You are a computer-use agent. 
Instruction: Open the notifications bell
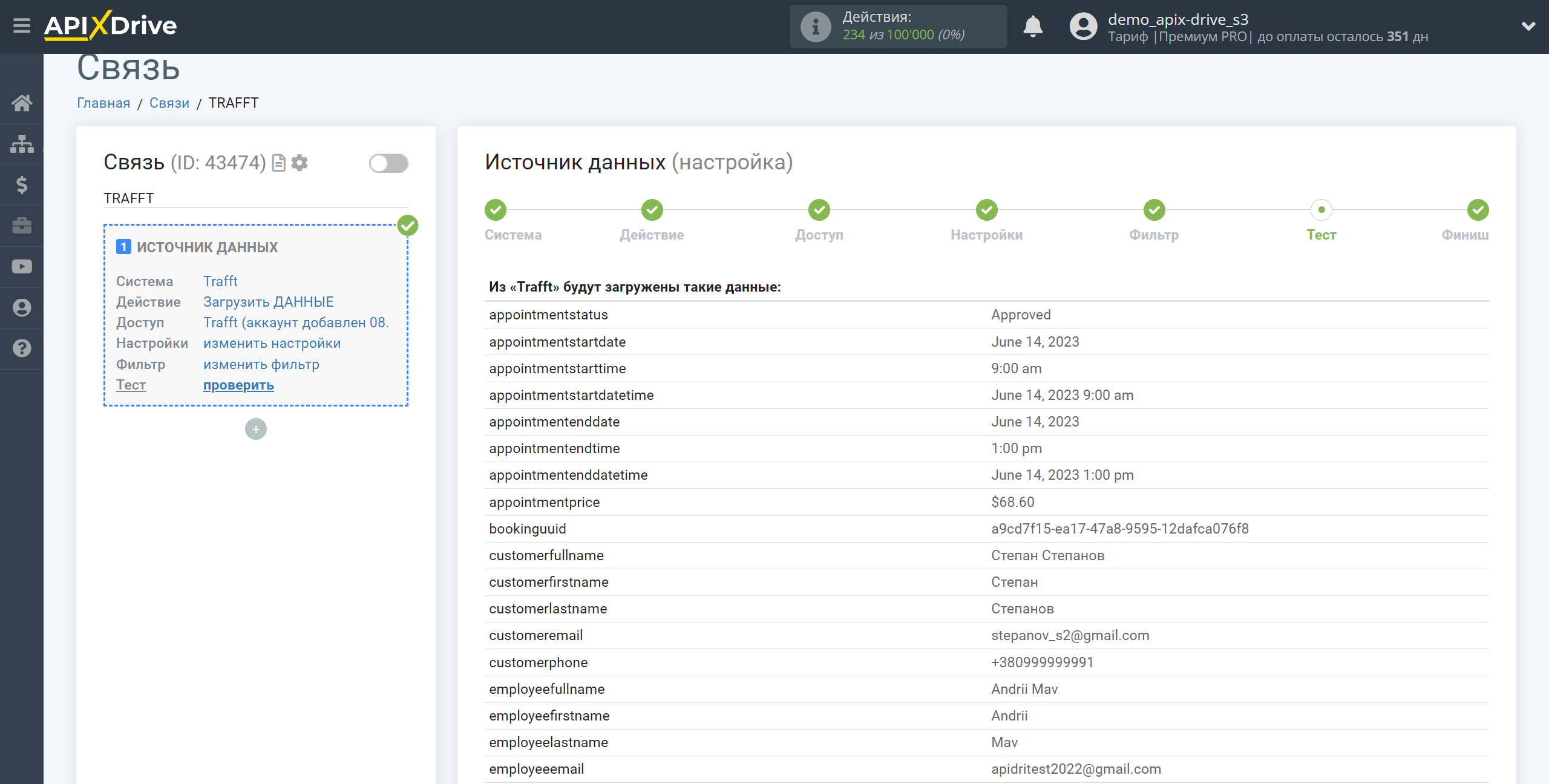[1033, 27]
